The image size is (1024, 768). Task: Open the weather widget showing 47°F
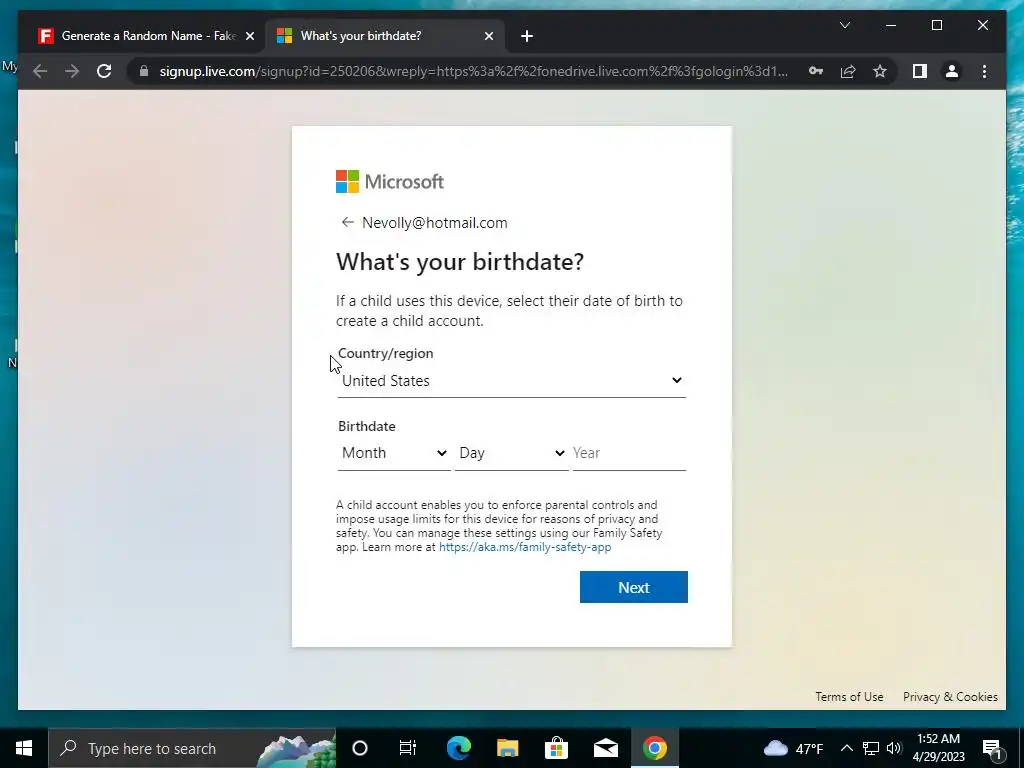pos(793,748)
